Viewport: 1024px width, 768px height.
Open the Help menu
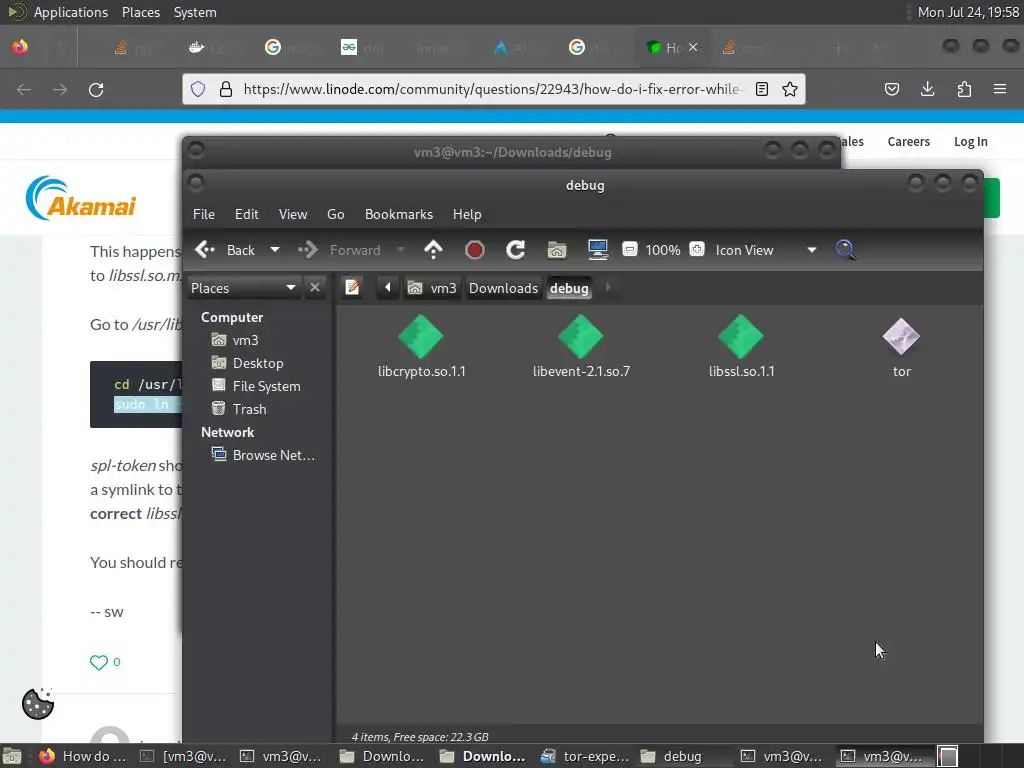pyautogui.click(x=467, y=214)
